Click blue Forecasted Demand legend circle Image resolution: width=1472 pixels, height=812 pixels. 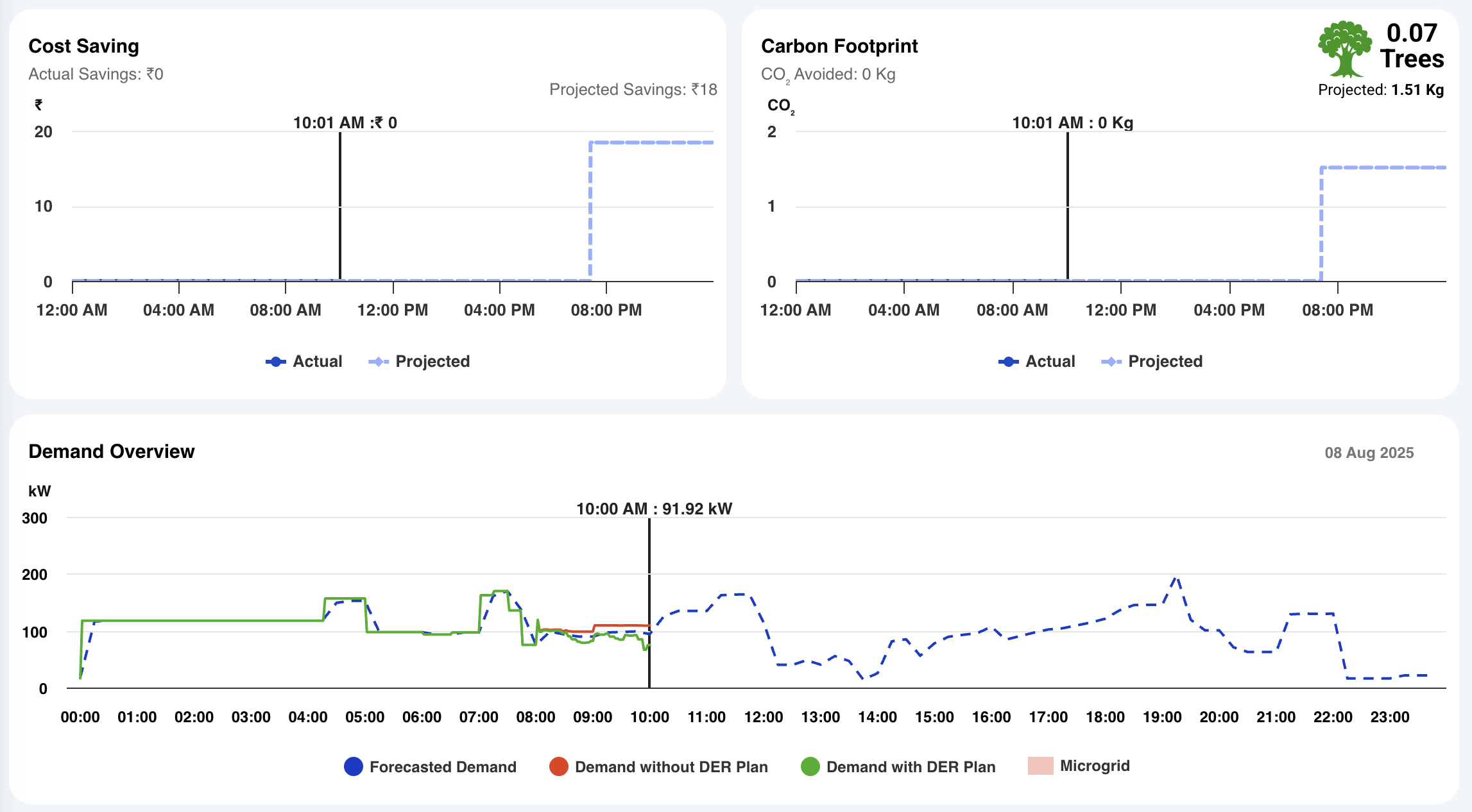[354, 766]
